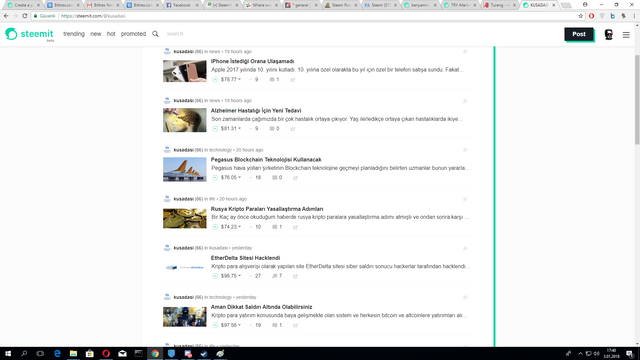
Task: Resteem the EtherDelta Sitesi Hacklendi post
Action: 295,276
